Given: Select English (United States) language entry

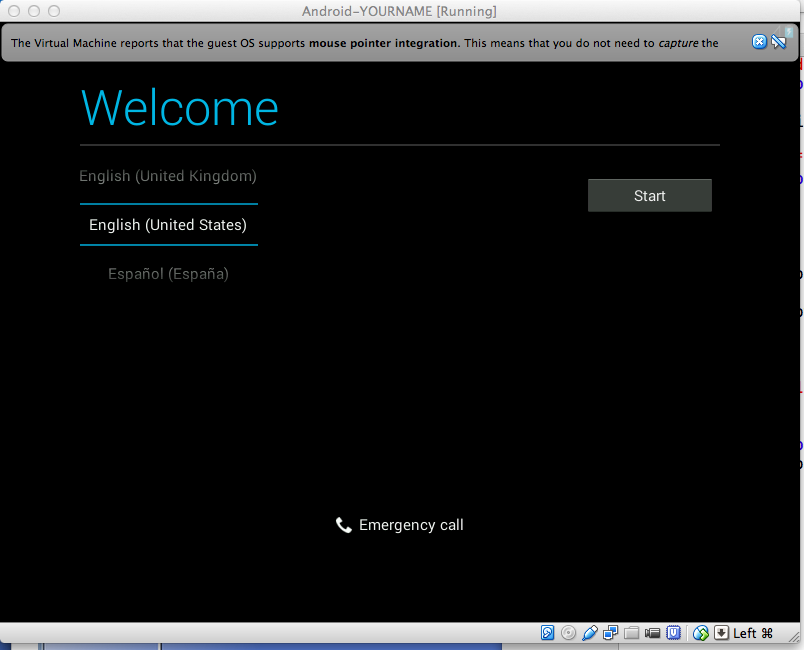Looking at the screenshot, I should click(x=168, y=225).
